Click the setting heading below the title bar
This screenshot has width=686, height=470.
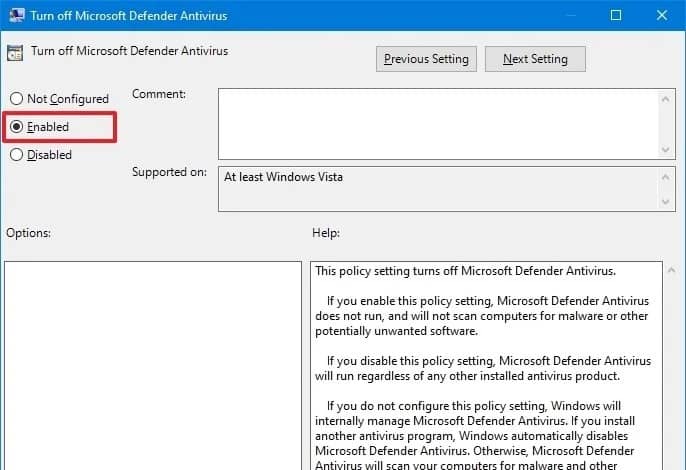coord(130,51)
